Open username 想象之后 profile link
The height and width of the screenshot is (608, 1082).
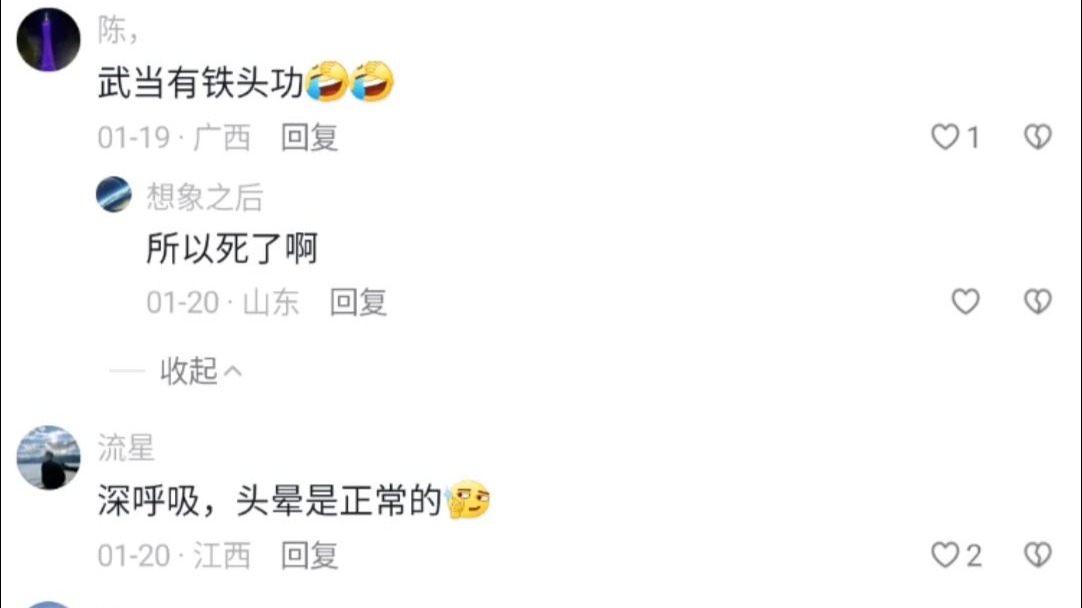[204, 197]
